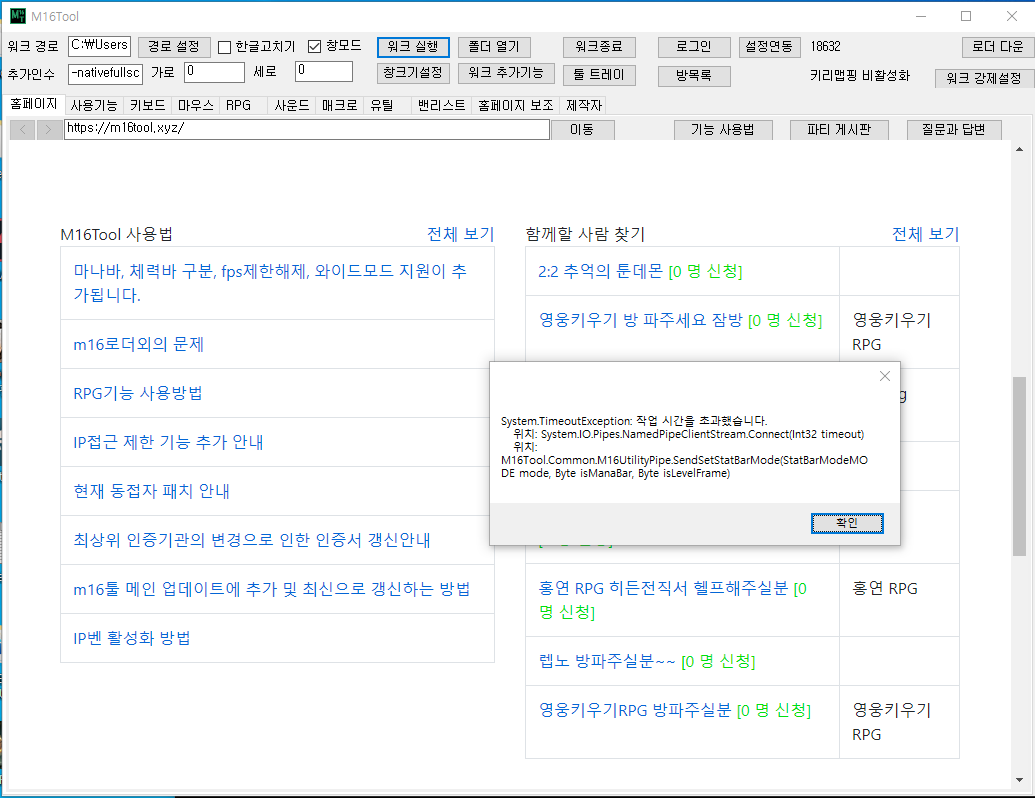Click 전체 보기 next to 함께할 사람 찾기
Screen dimensions: 1035x798
coord(925,234)
